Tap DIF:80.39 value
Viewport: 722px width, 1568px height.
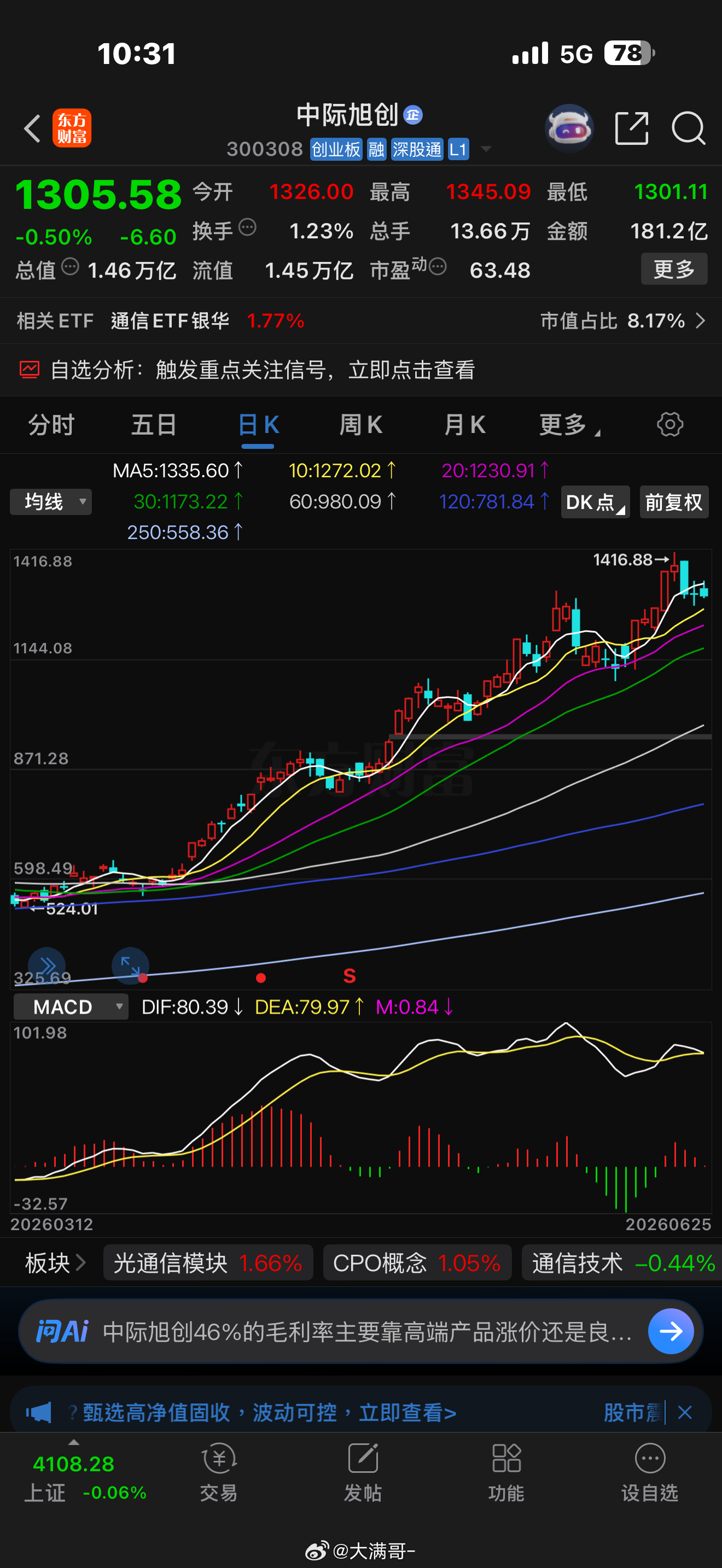point(193,1007)
